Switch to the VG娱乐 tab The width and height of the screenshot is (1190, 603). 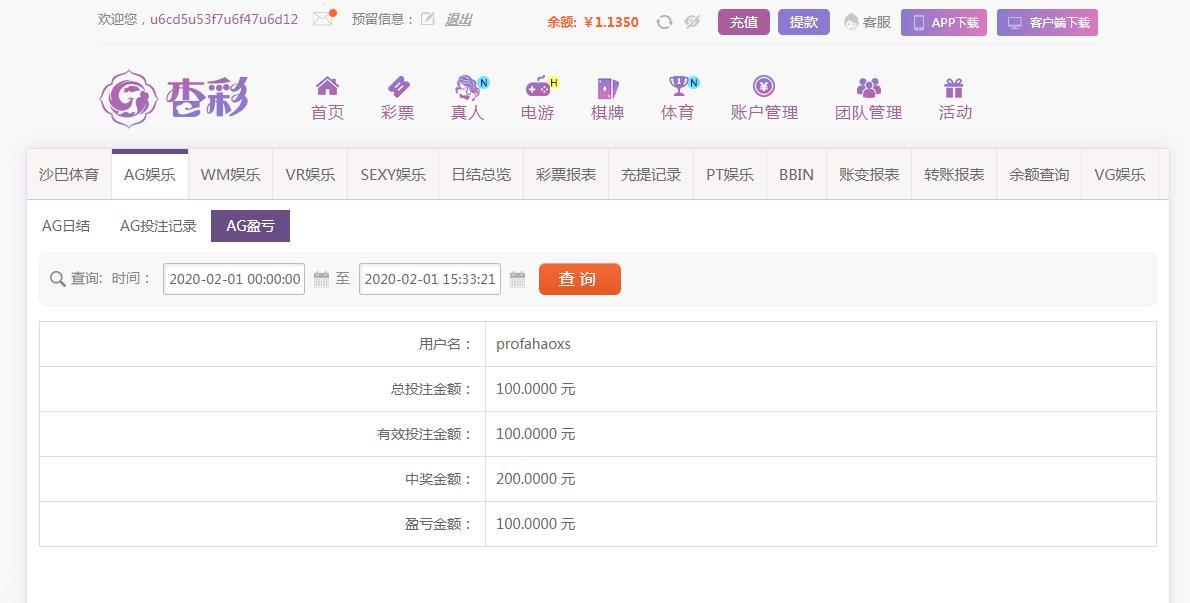coord(1119,174)
